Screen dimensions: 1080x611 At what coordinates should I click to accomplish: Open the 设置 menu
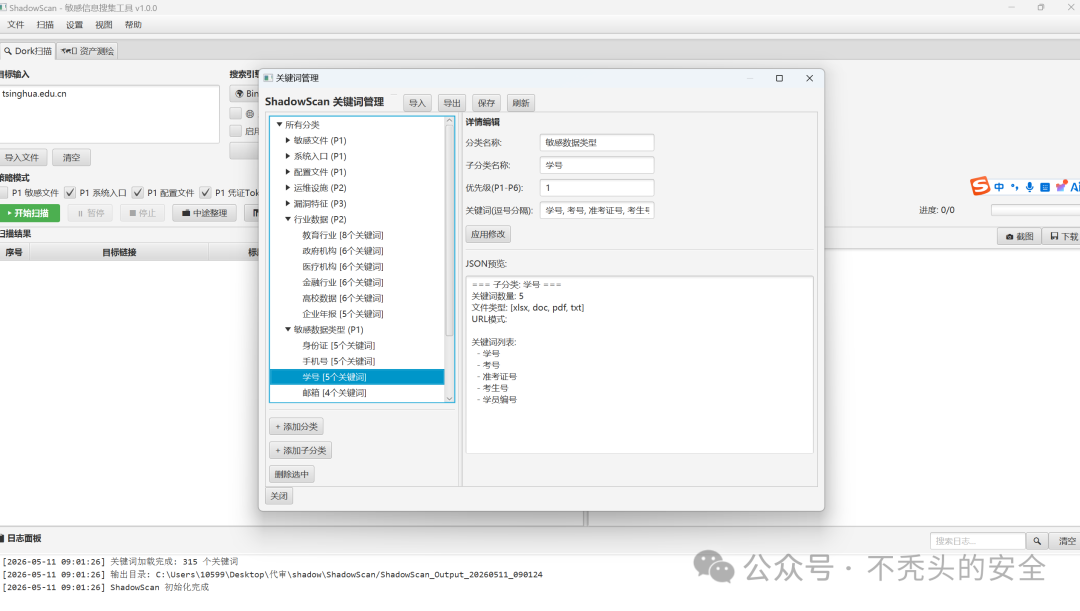[x=74, y=25]
